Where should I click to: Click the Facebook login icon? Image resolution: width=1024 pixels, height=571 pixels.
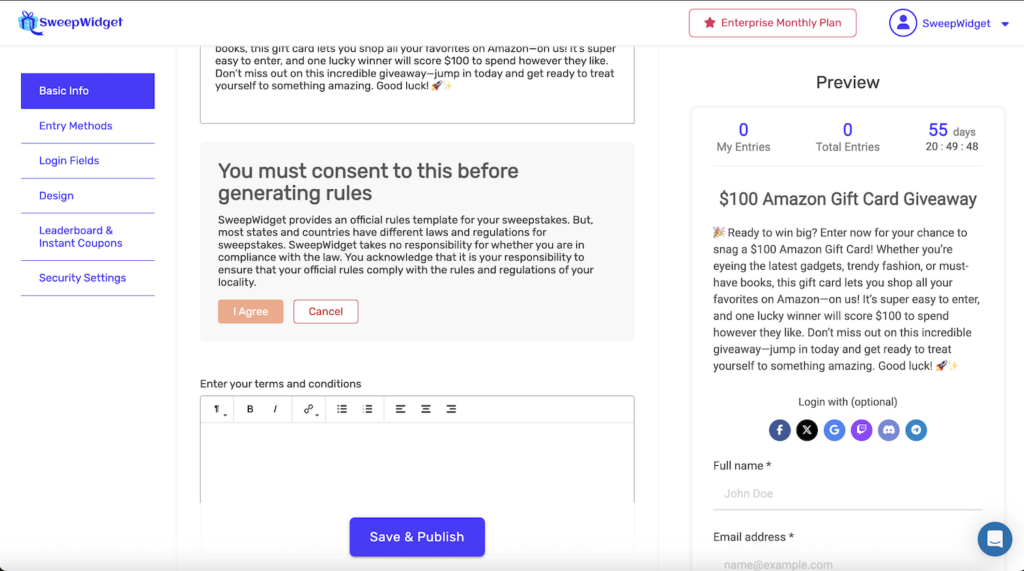pyautogui.click(x=780, y=430)
